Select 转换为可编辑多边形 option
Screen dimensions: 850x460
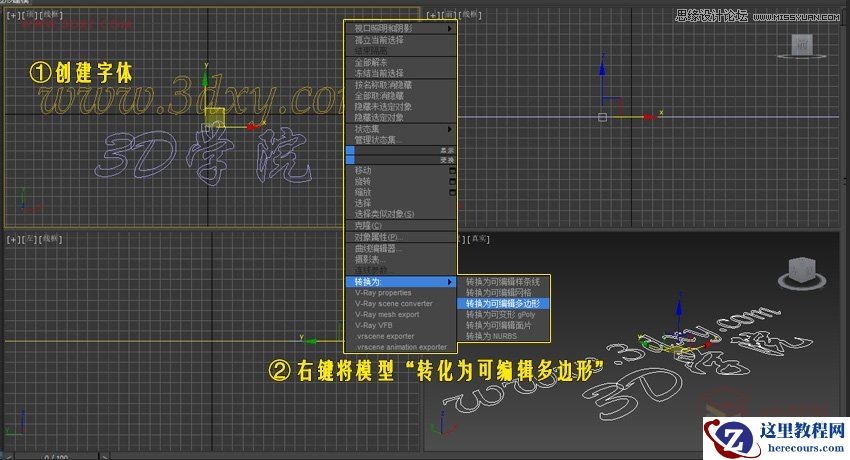504,303
